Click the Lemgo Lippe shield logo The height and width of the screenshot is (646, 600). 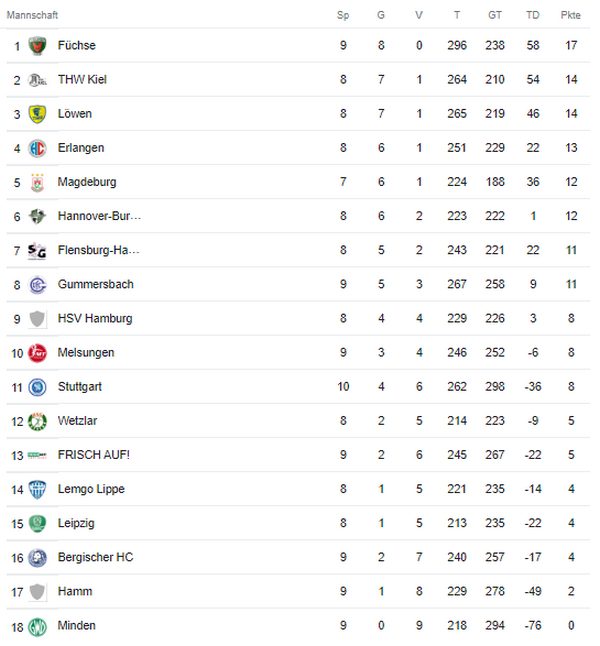(x=38, y=489)
